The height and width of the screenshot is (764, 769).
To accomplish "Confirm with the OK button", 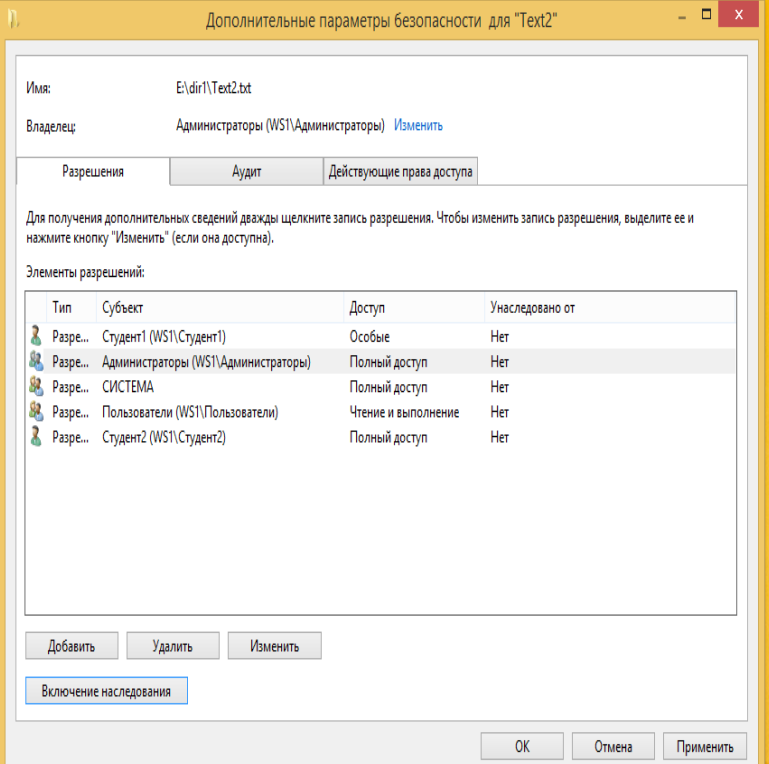I will click(x=522, y=747).
